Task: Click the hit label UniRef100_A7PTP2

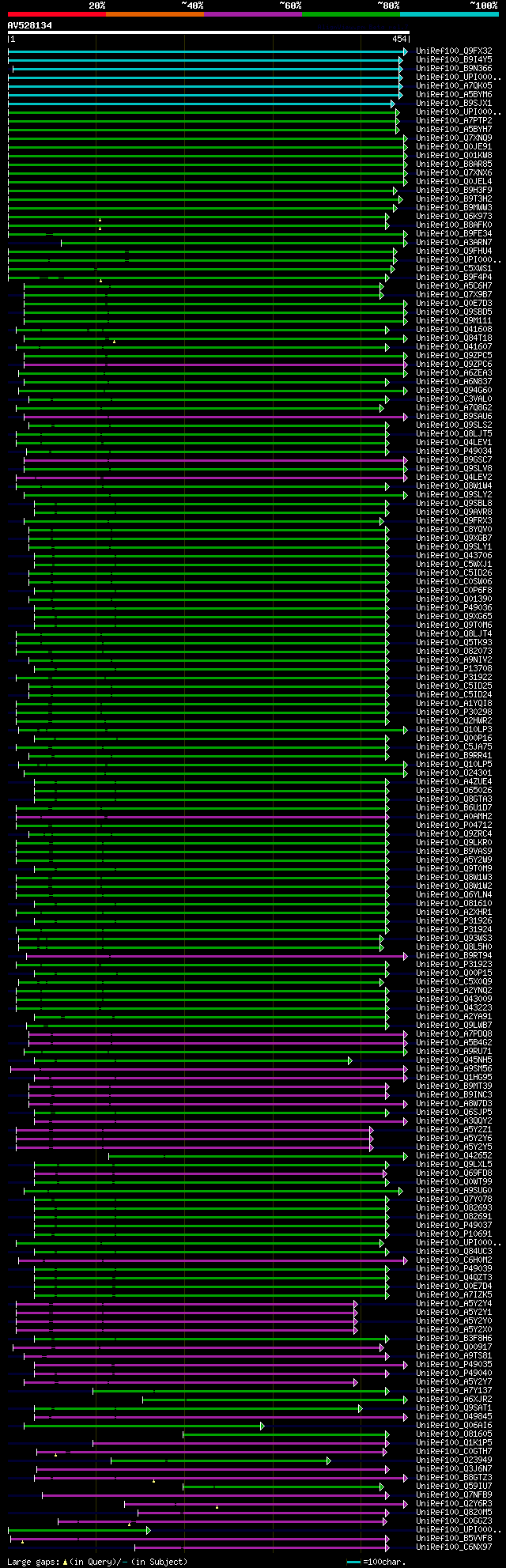Action: (x=454, y=120)
